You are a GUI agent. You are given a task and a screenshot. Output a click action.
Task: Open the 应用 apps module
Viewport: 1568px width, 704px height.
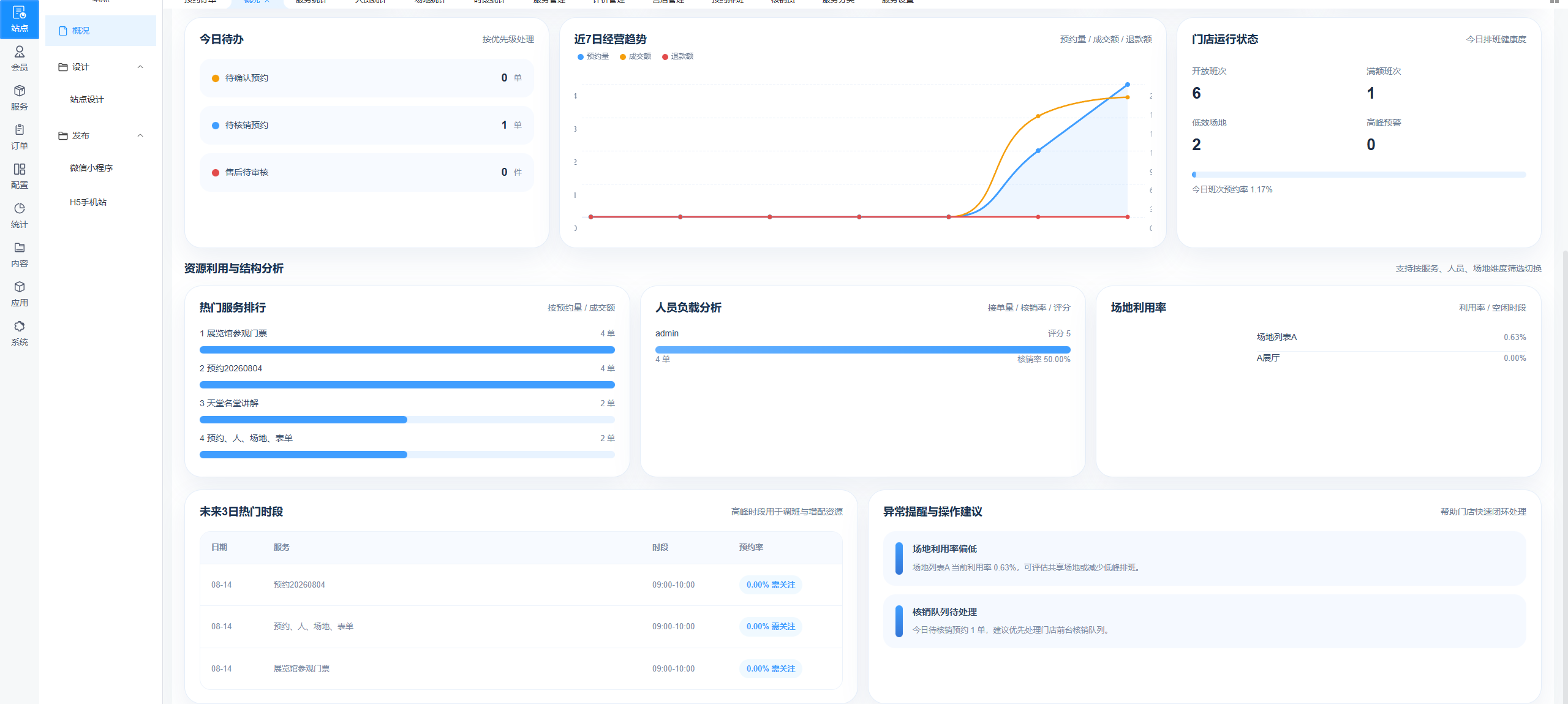(x=20, y=293)
